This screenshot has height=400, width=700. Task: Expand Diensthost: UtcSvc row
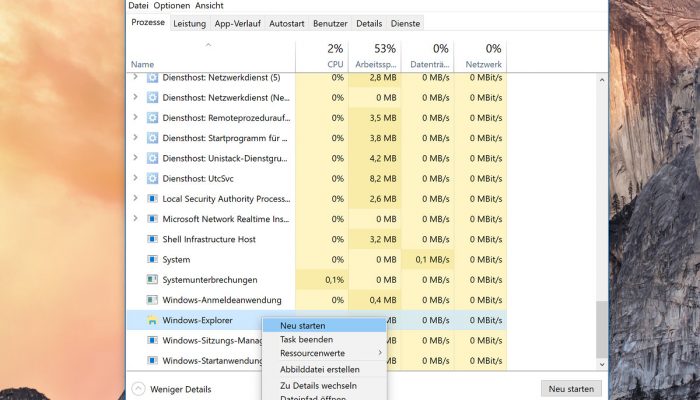click(135, 177)
